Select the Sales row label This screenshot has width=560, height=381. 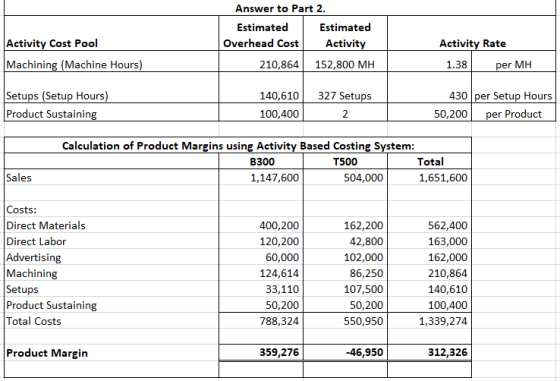tap(111, 177)
